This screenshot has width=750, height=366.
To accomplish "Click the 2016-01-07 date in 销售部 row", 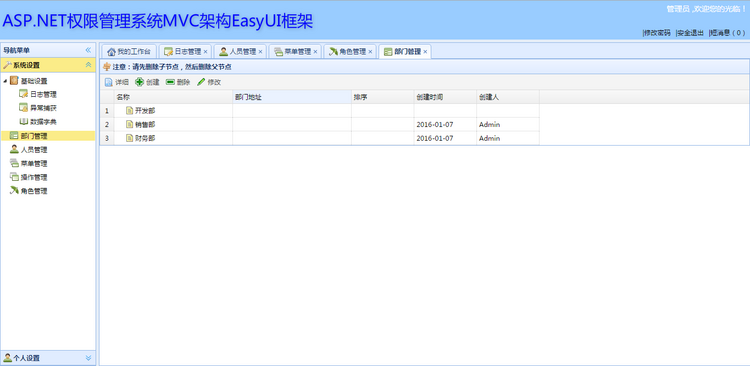I will point(435,124).
